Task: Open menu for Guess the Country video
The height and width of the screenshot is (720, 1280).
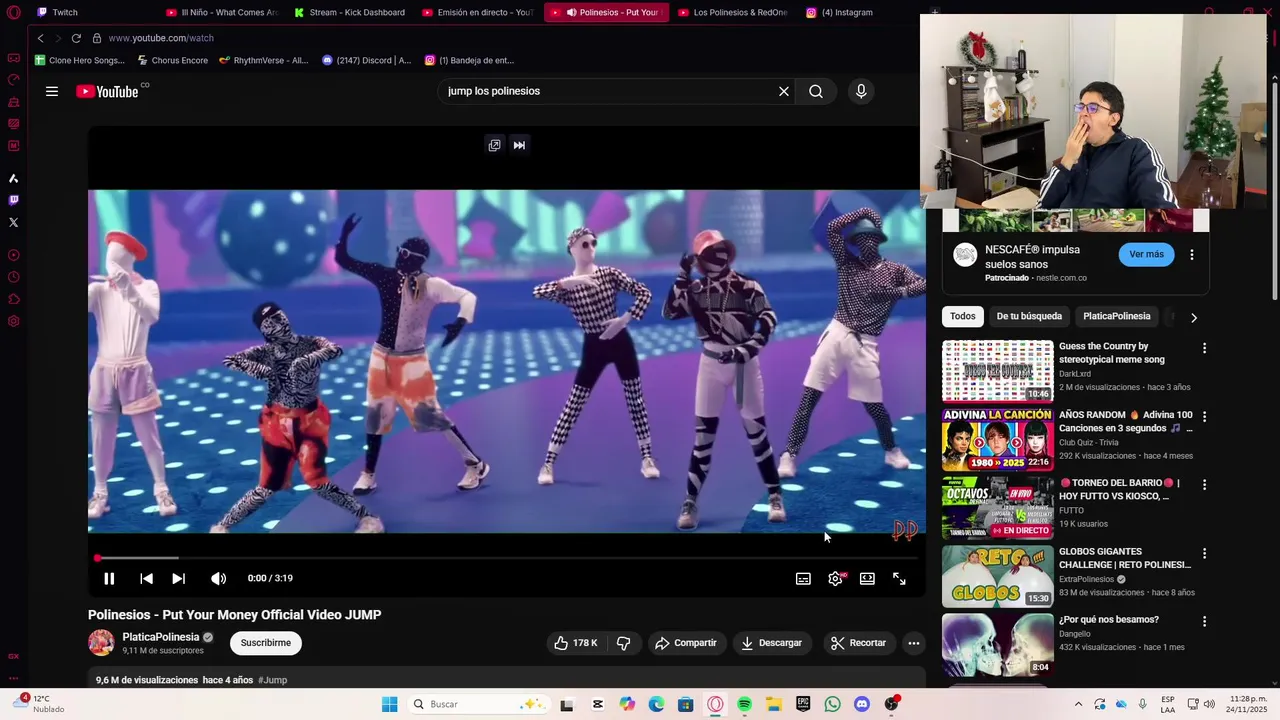Action: point(1204,348)
